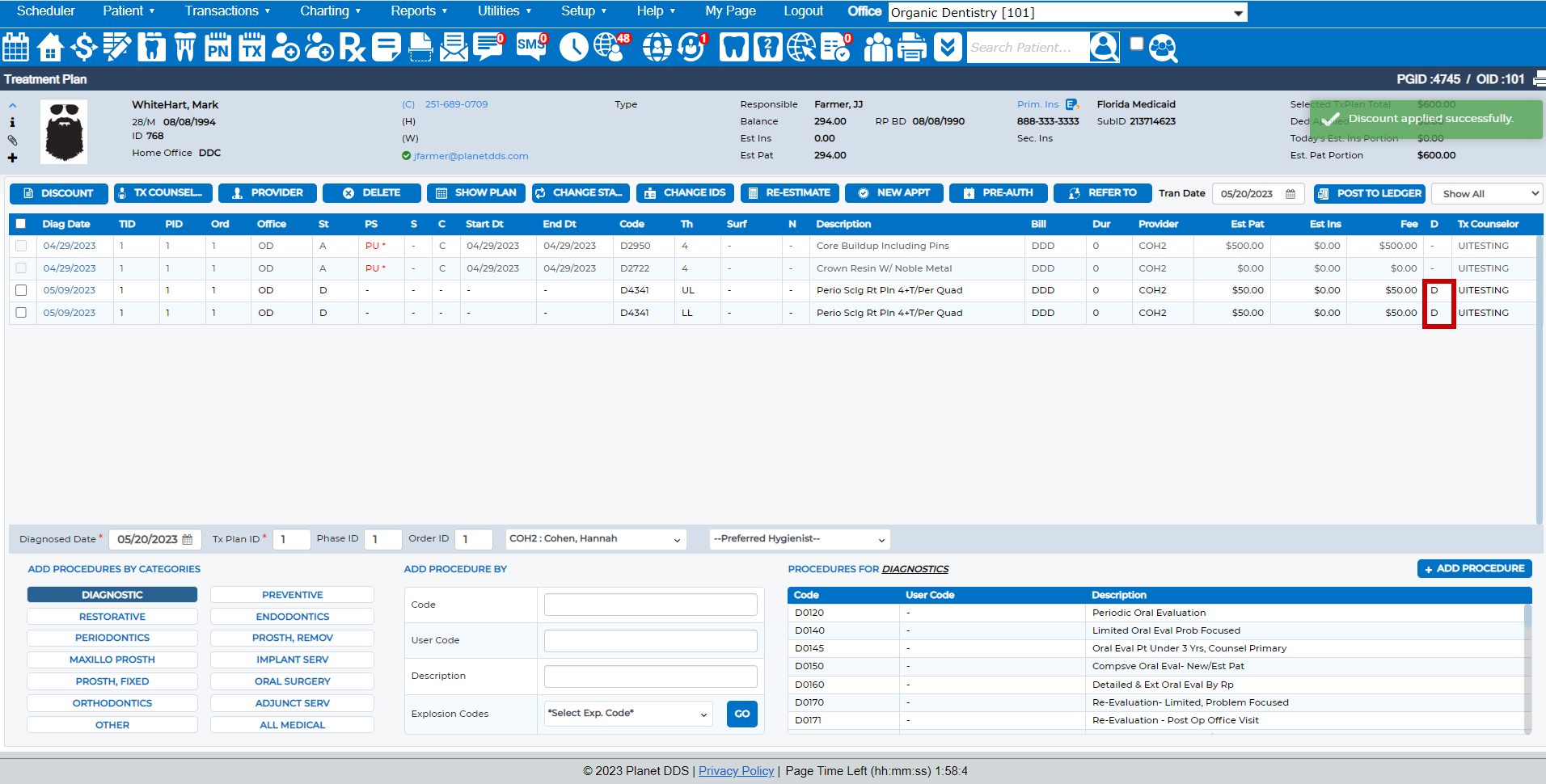1546x784 pixels.
Task: Open the globe with cursor icon
Action: [x=801, y=47]
